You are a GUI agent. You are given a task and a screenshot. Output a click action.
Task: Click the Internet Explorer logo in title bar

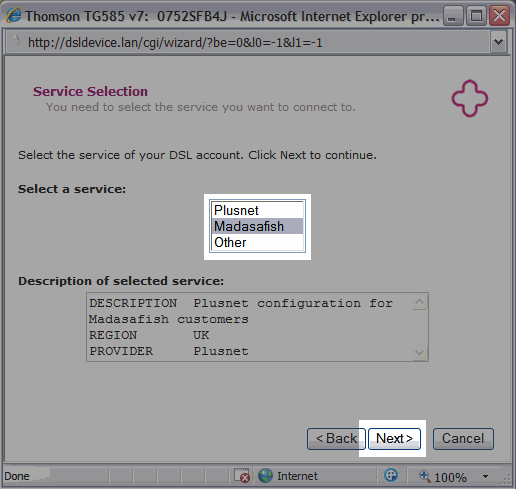(14, 15)
